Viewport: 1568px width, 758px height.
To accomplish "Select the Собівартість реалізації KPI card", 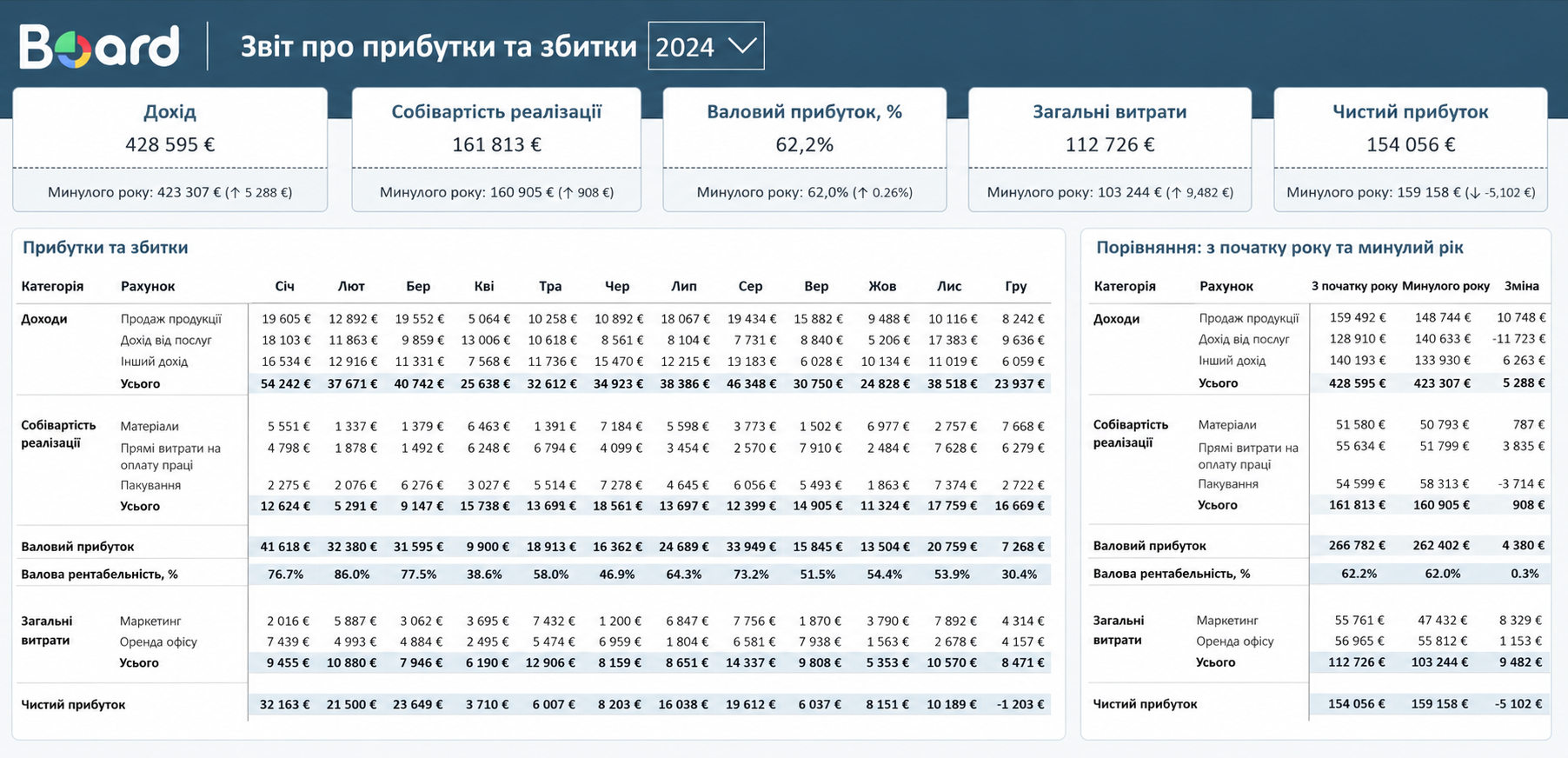I will pos(496,149).
